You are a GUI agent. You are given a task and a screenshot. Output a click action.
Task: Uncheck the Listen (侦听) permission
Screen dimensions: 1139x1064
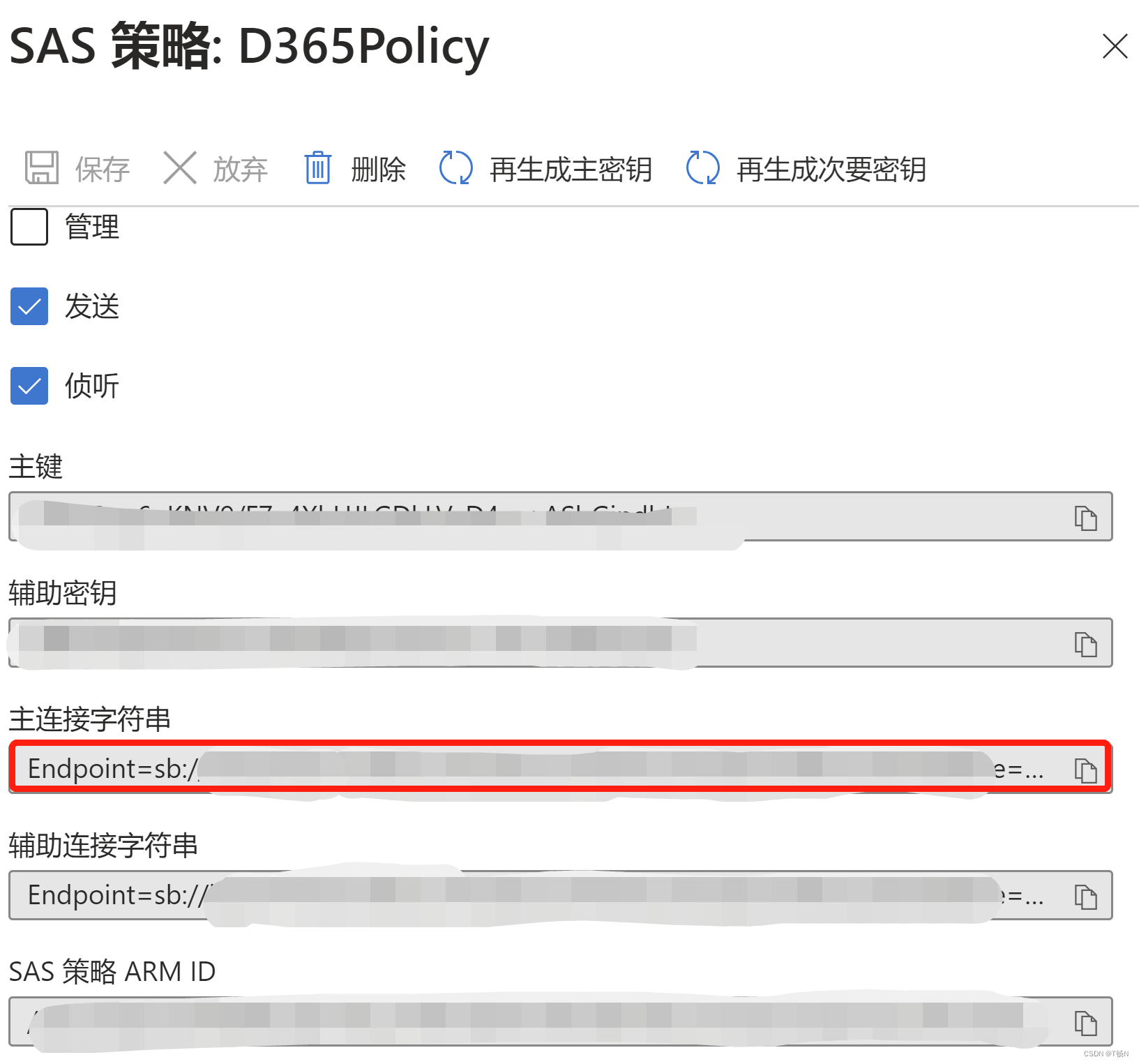point(29,386)
